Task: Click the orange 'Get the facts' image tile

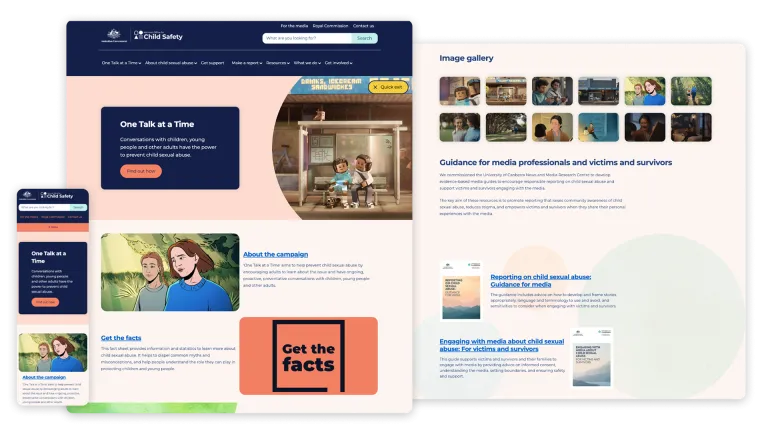Action: [309, 356]
